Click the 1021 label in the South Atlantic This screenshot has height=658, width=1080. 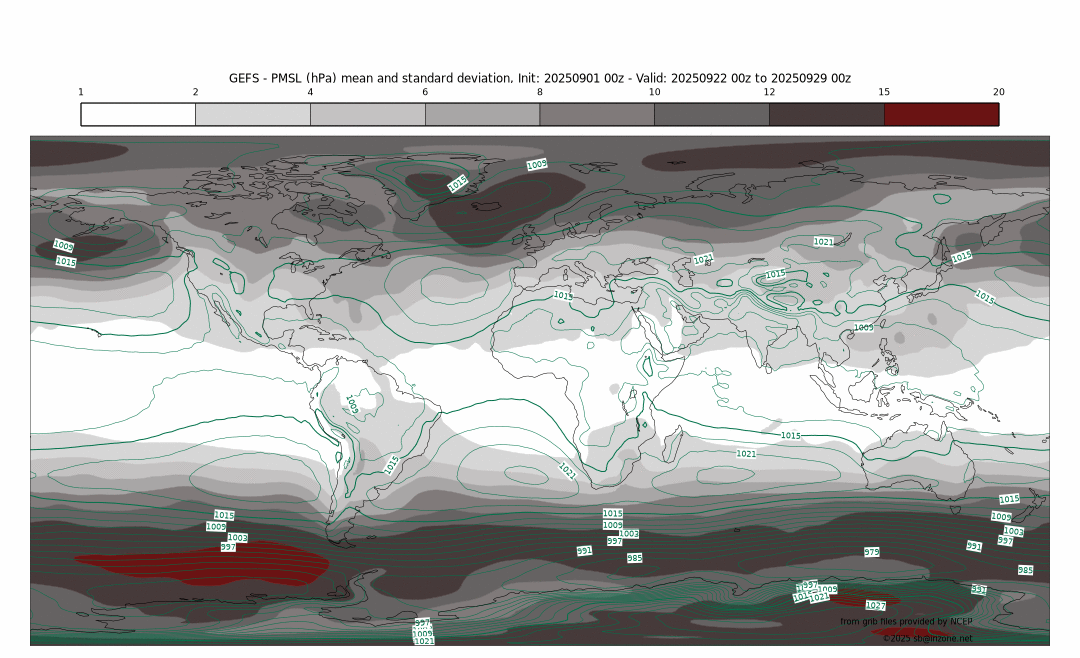point(566,470)
